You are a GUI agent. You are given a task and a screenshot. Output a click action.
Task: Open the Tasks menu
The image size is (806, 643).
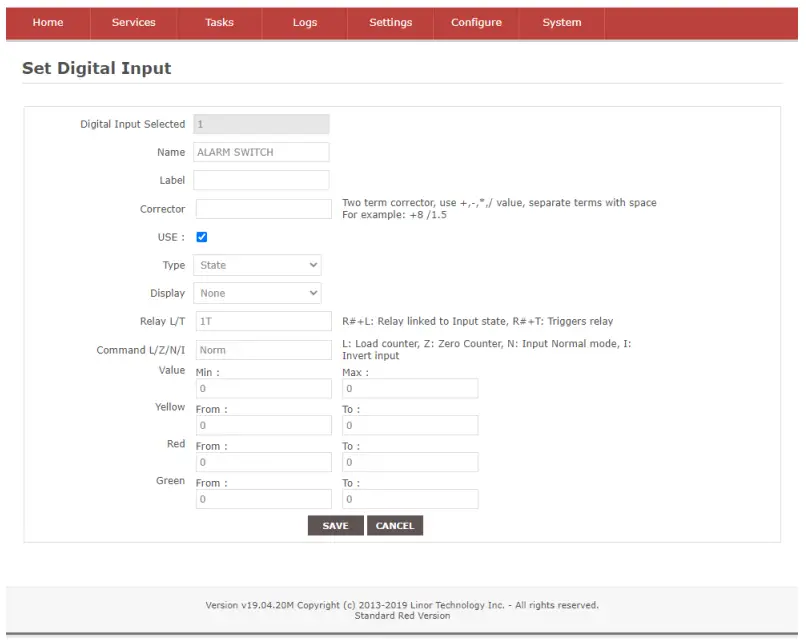(x=219, y=23)
